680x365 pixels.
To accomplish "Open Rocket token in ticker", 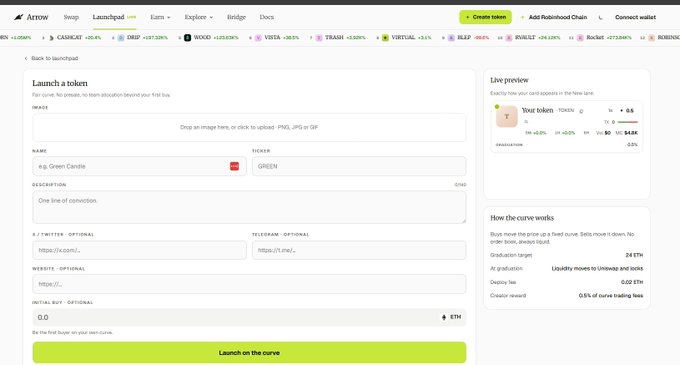I will (x=595, y=38).
